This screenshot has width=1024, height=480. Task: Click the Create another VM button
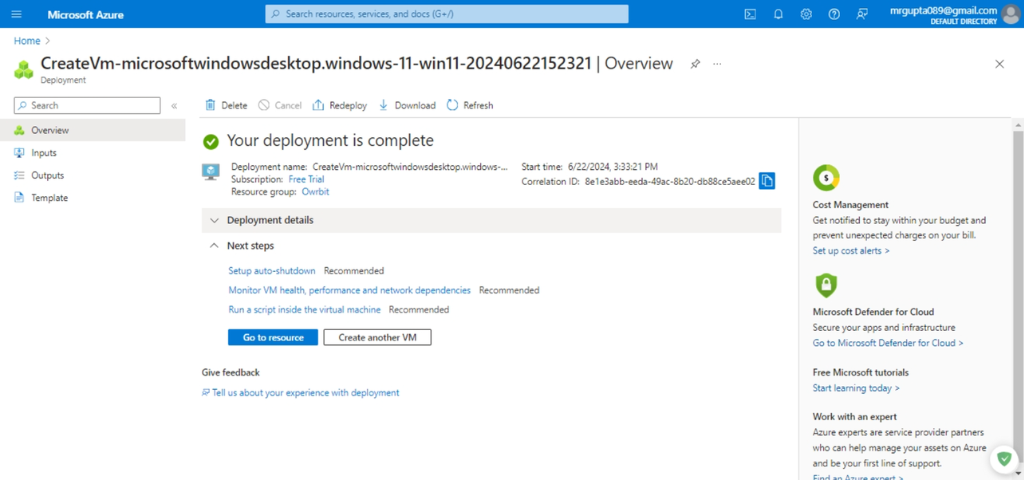[377, 338]
